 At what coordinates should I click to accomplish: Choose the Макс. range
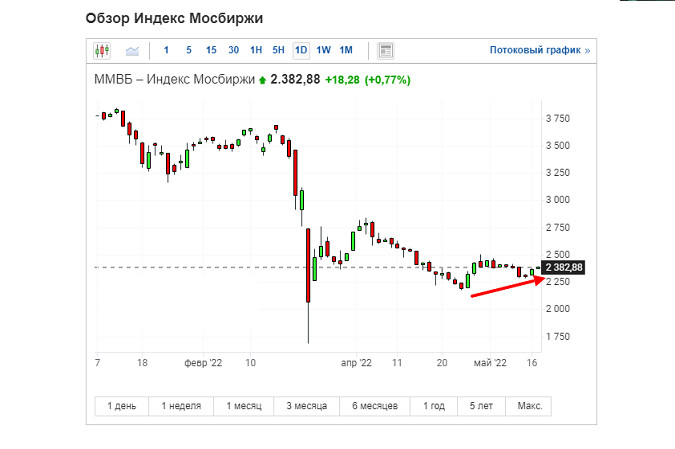click(529, 406)
